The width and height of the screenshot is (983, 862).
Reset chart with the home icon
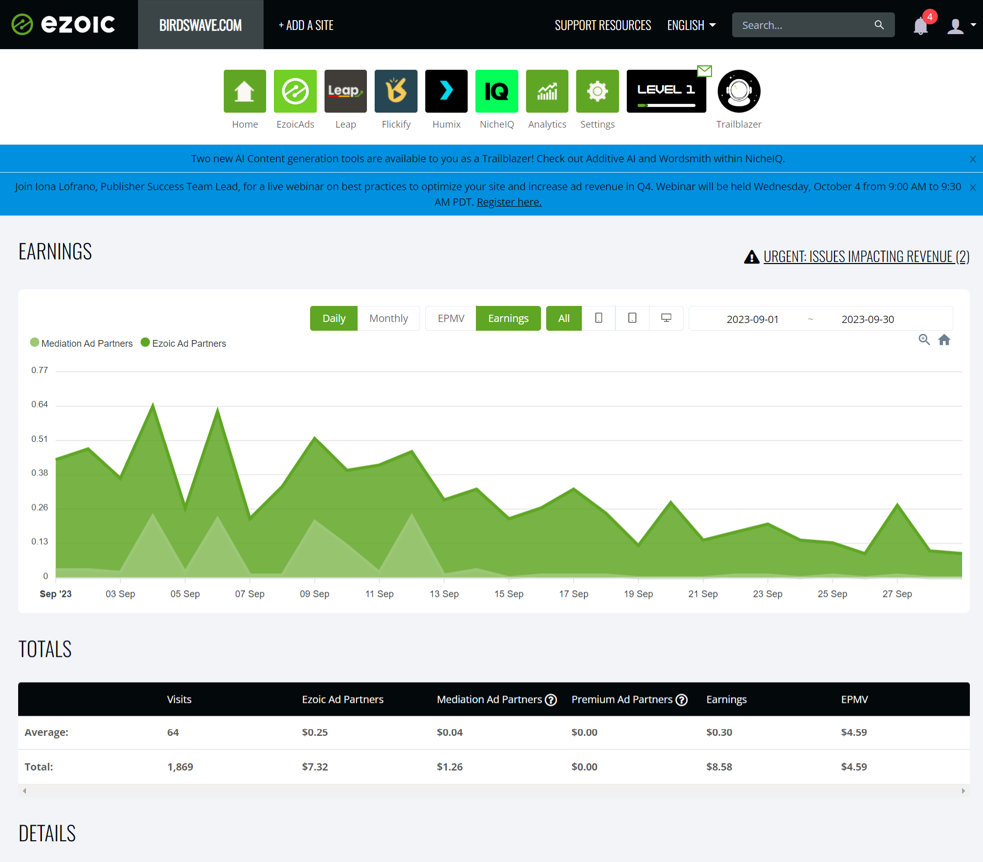point(944,340)
